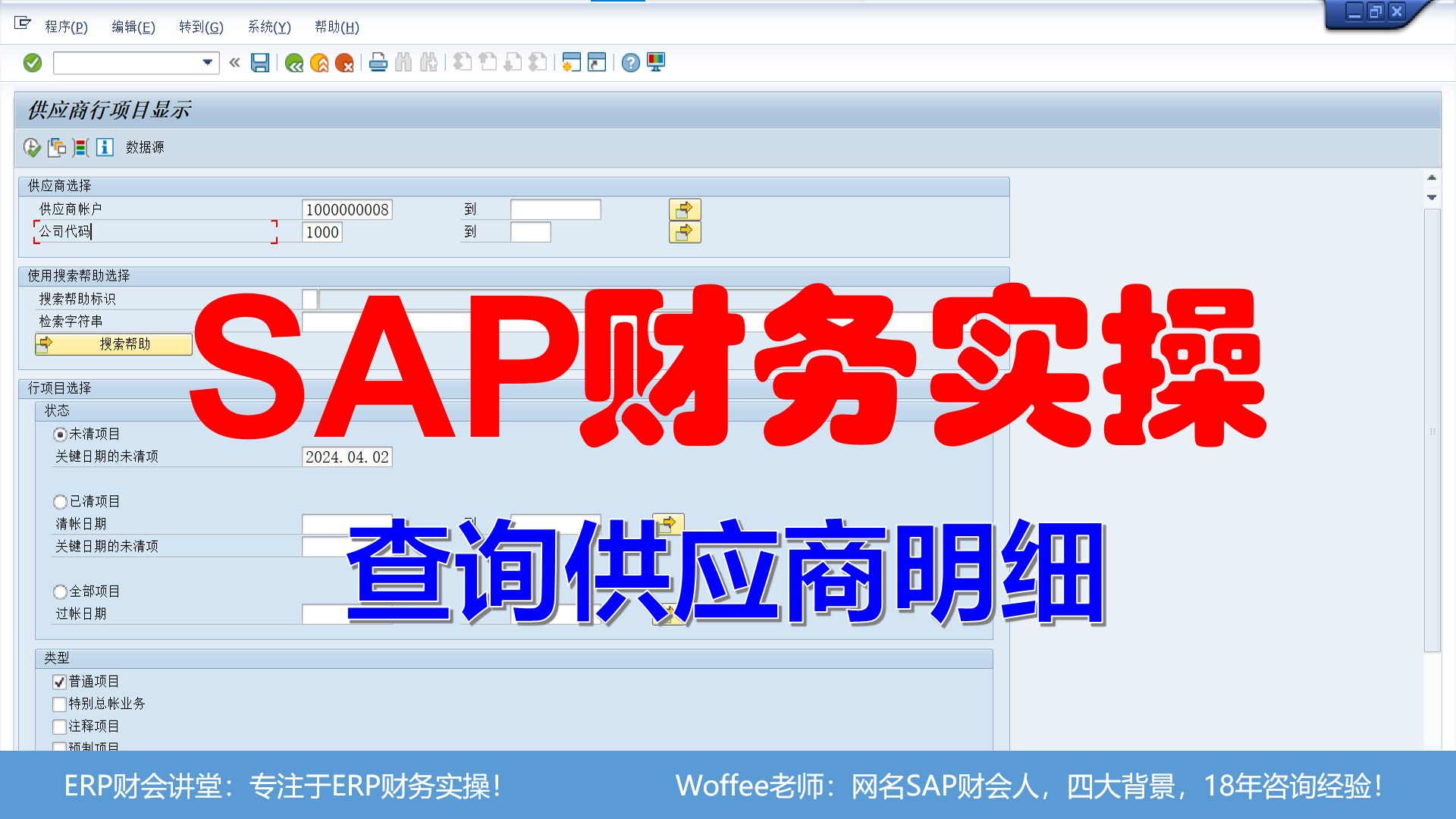Enable the 注释项目 checkbox
Viewport: 1456px width, 819px height.
point(59,726)
